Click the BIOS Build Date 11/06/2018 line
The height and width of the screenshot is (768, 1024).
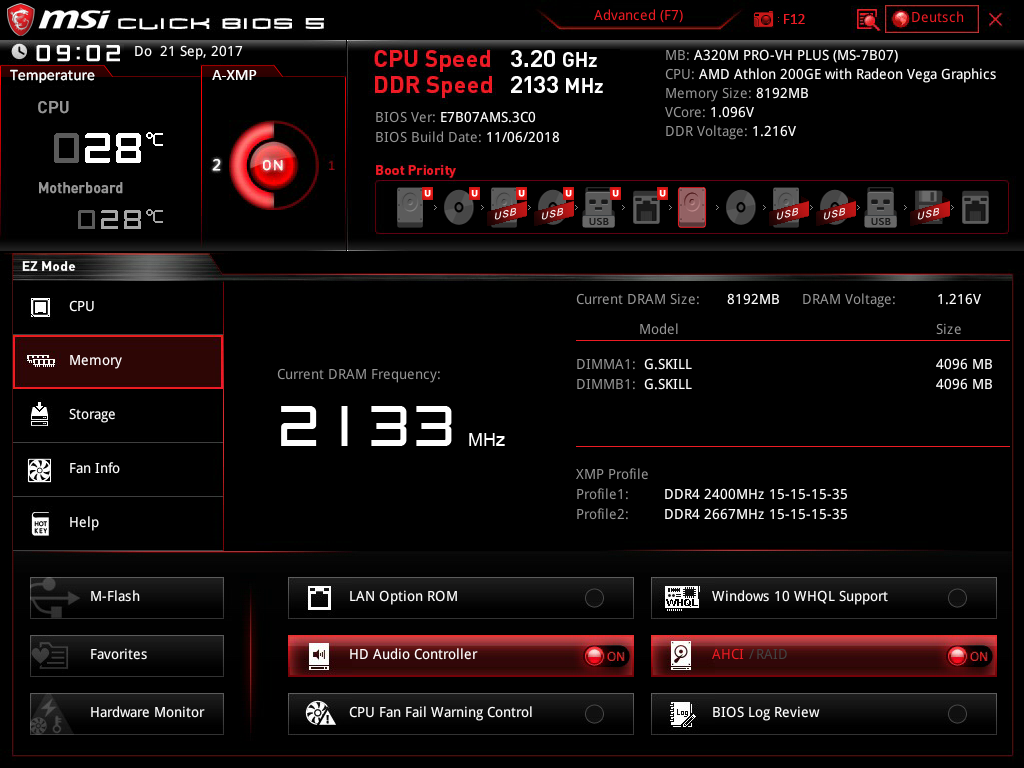(x=467, y=138)
